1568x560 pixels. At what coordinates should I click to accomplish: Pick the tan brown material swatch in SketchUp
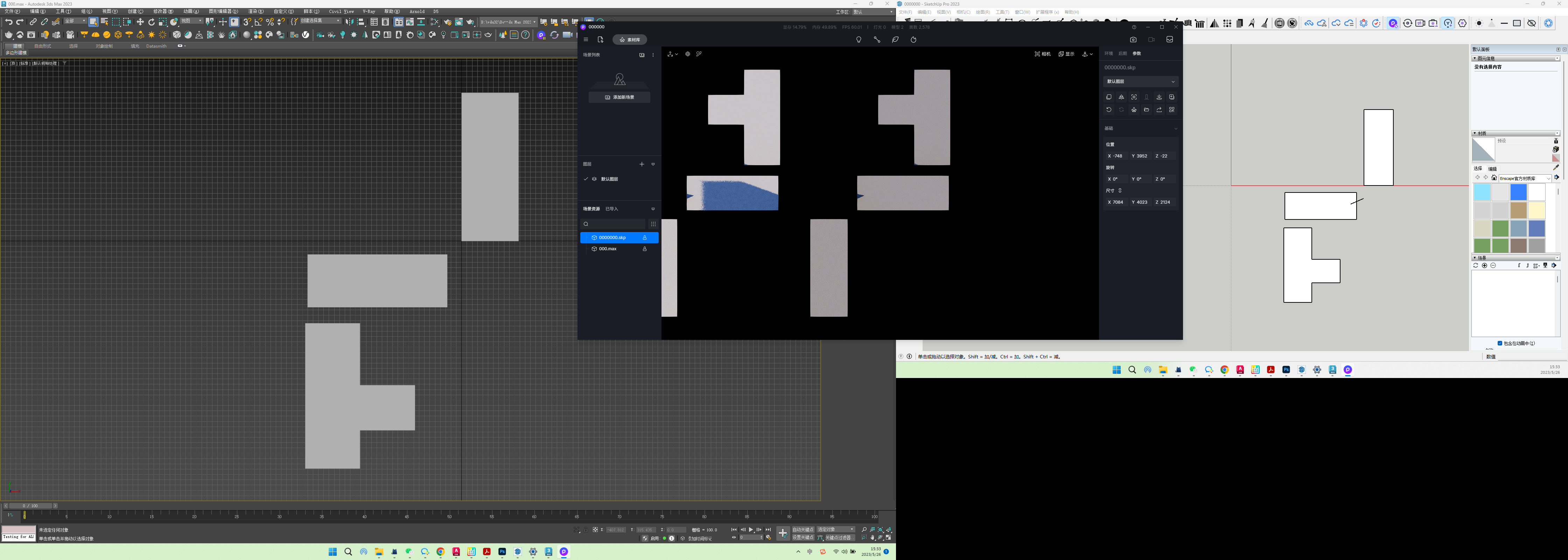tap(1519, 210)
